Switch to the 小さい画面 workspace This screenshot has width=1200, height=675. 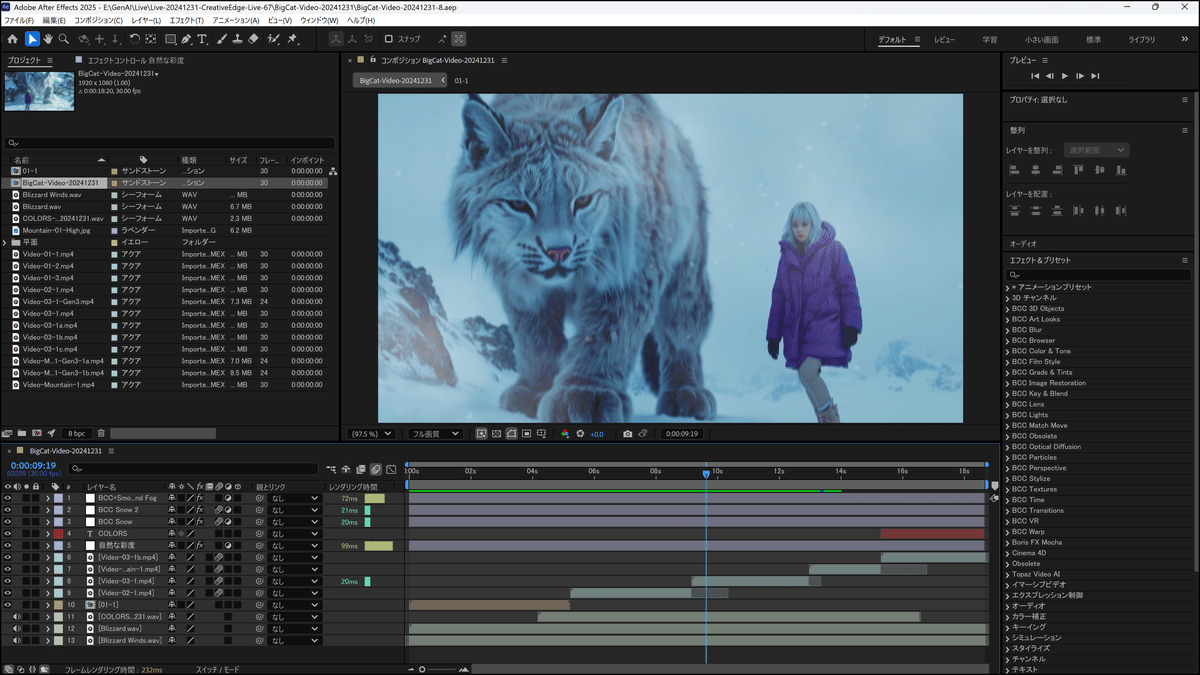point(1042,40)
